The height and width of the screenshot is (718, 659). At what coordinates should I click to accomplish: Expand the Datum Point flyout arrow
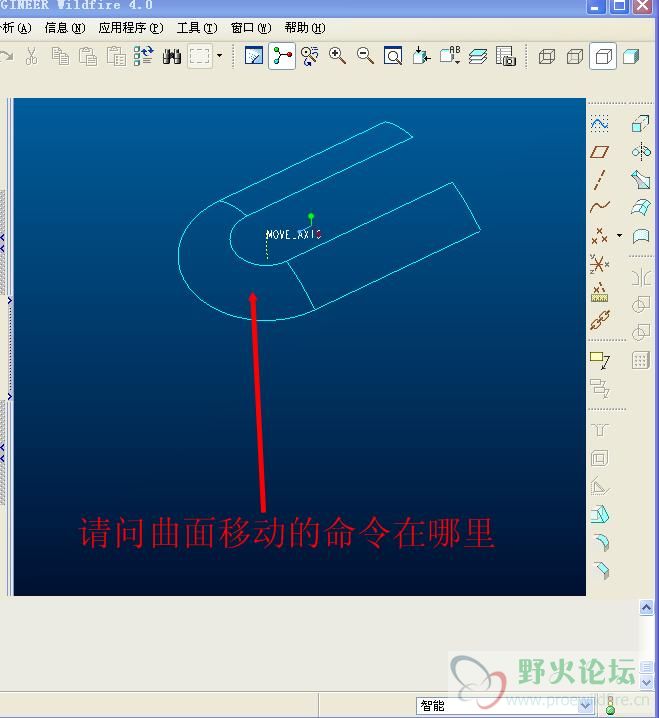620,236
